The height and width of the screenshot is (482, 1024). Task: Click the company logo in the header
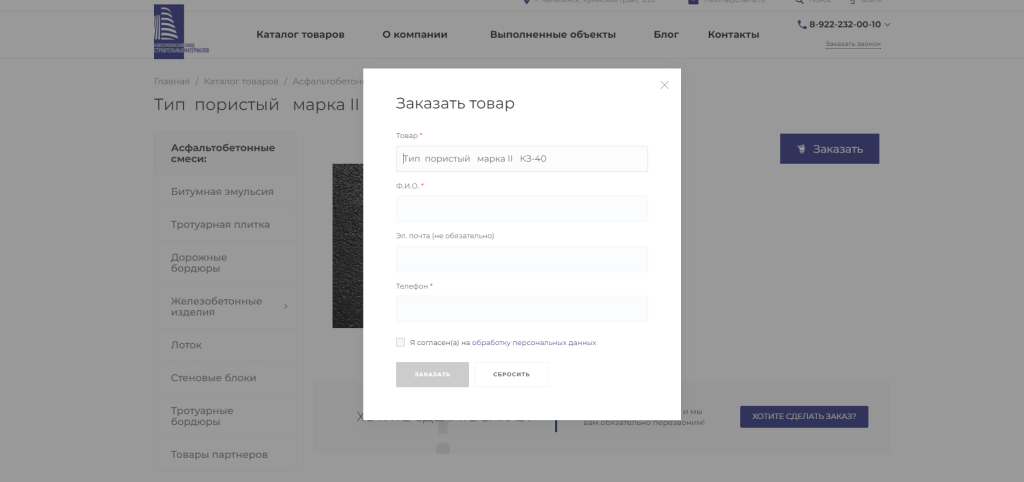point(180,31)
